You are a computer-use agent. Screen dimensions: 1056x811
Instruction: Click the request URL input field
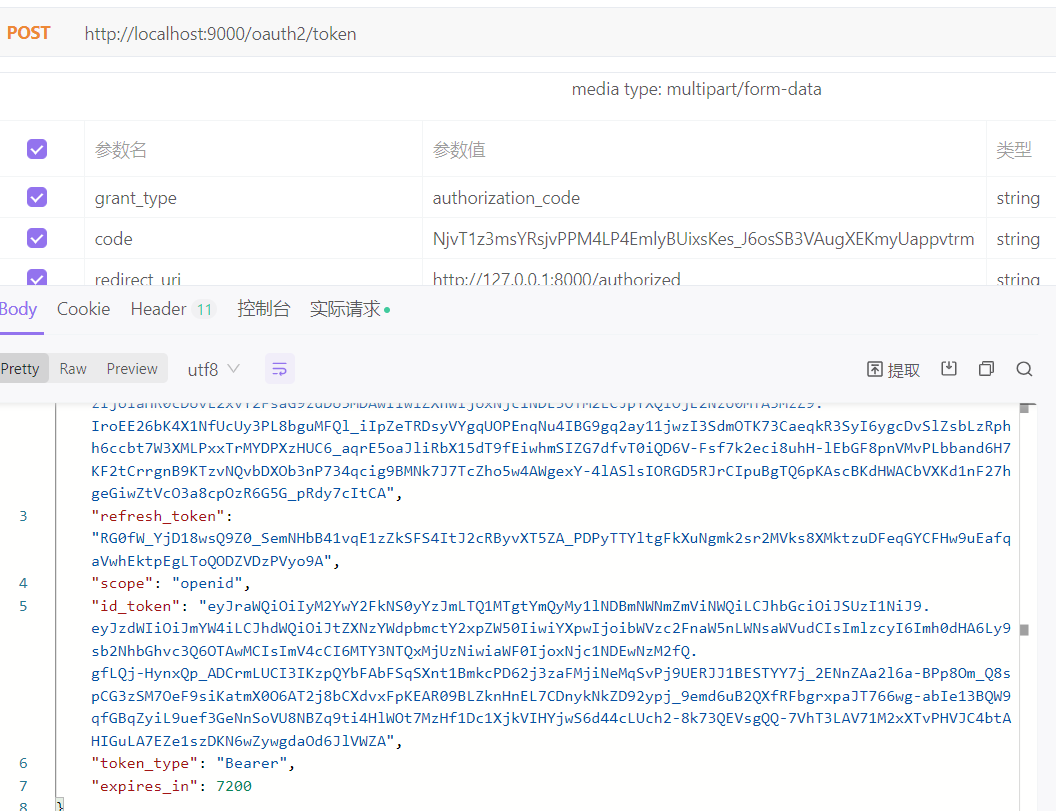pyautogui.click(x=500, y=34)
